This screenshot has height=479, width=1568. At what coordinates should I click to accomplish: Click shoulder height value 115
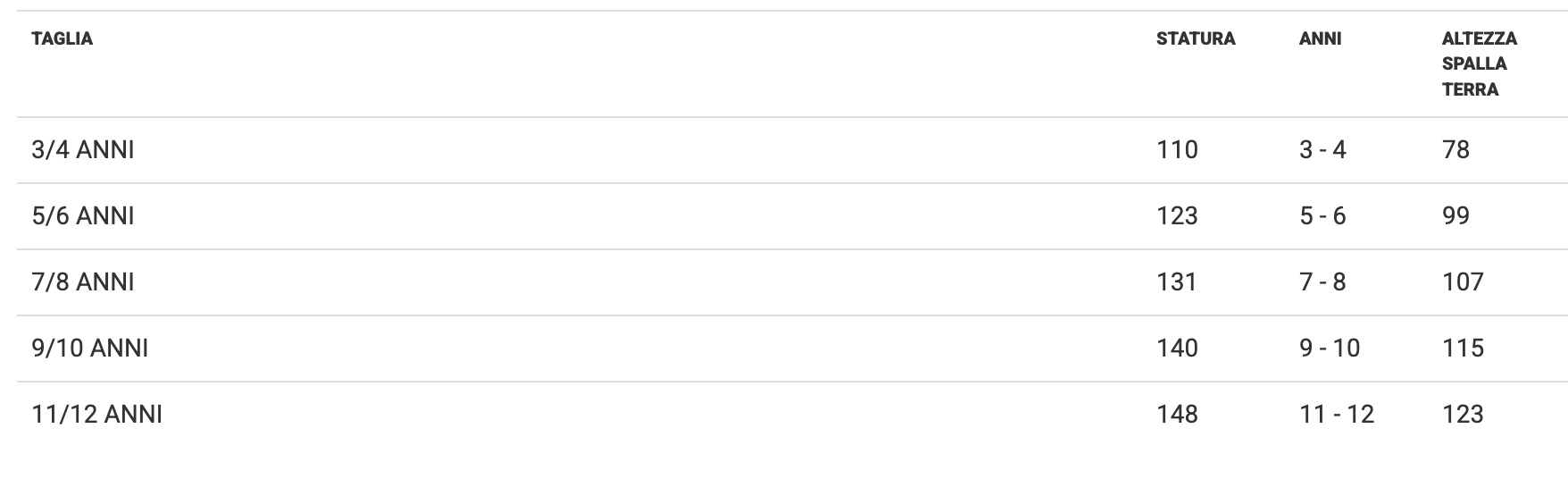1462,348
